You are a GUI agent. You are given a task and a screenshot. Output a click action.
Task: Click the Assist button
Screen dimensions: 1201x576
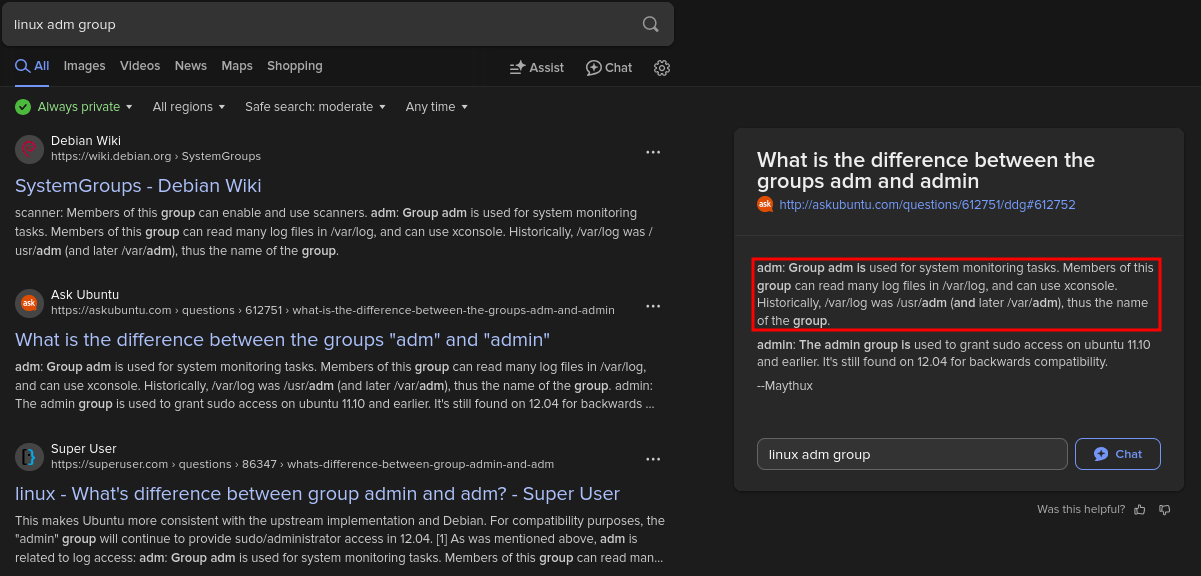[x=537, y=68]
